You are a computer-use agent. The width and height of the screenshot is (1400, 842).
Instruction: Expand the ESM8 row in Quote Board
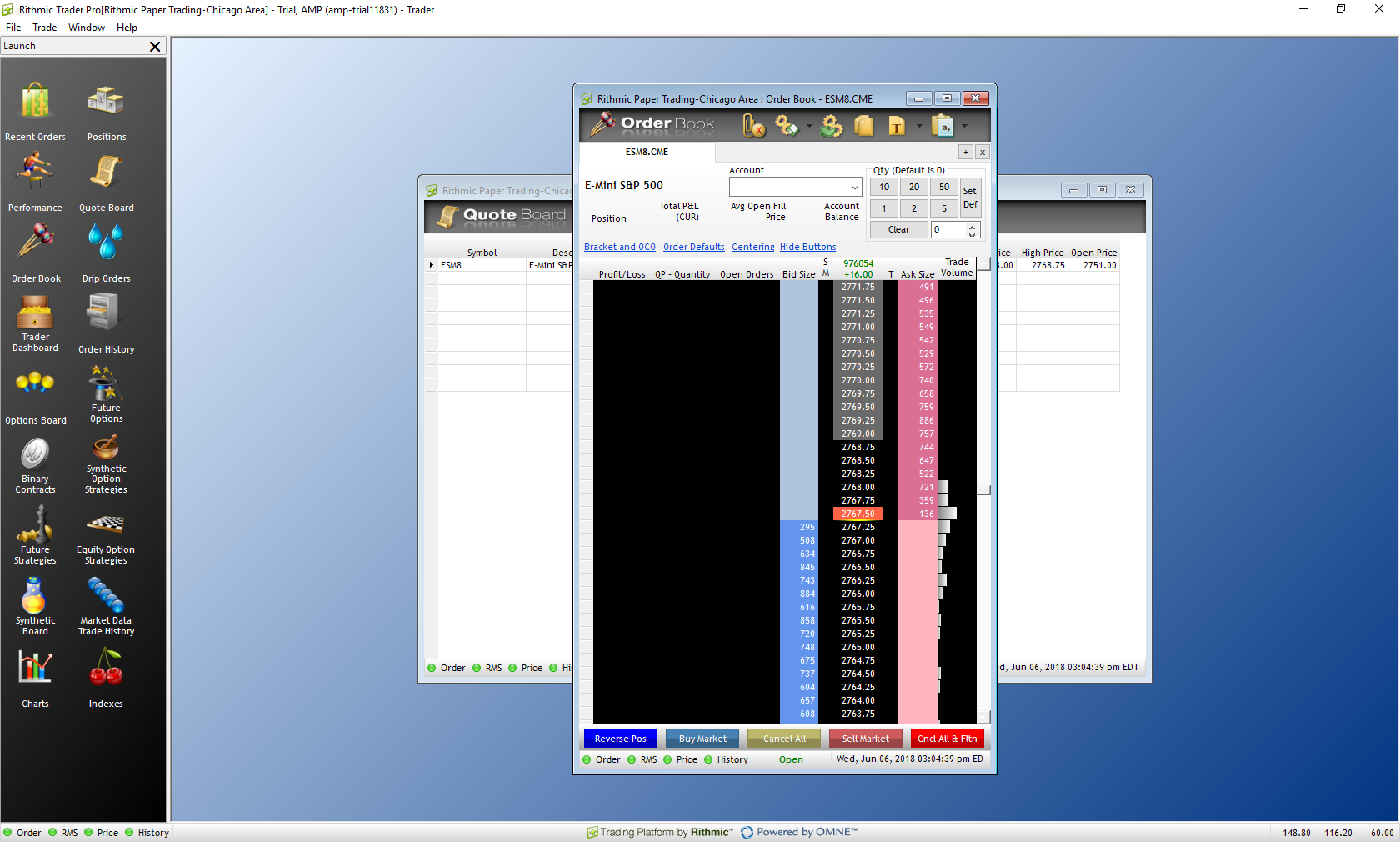[x=432, y=265]
